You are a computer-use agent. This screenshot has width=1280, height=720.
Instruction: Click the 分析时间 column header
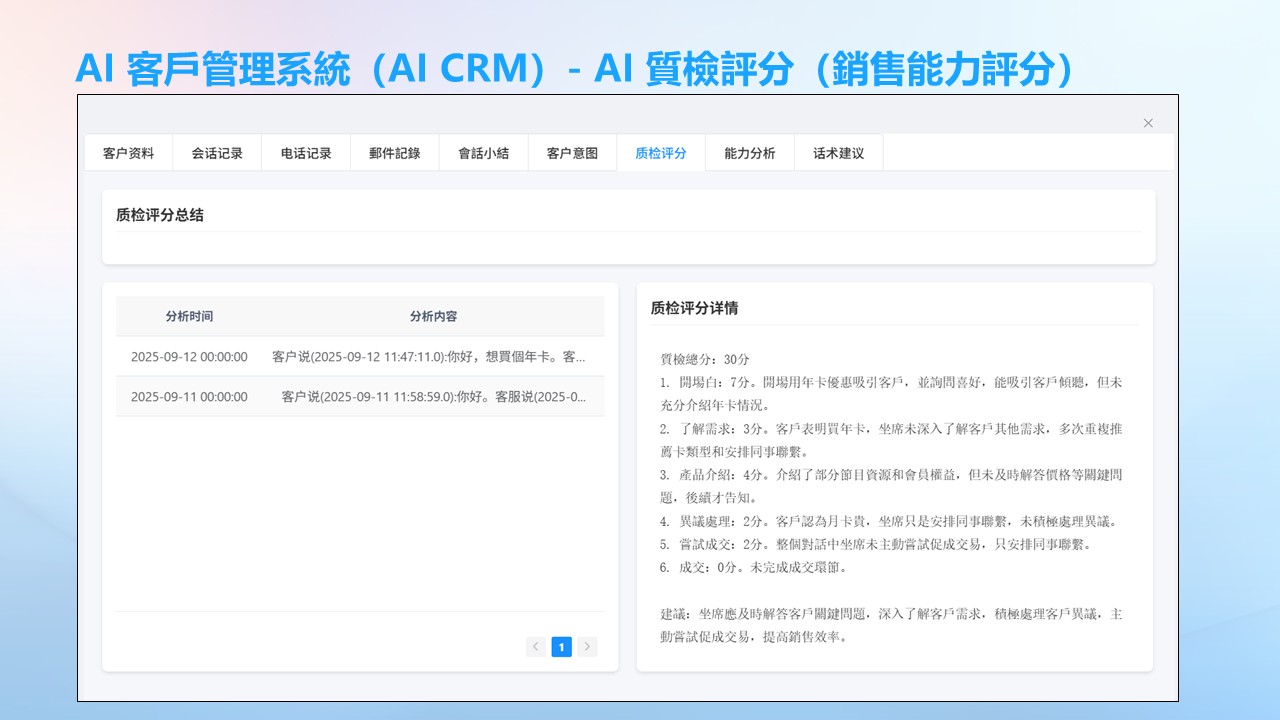pyautogui.click(x=189, y=316)
